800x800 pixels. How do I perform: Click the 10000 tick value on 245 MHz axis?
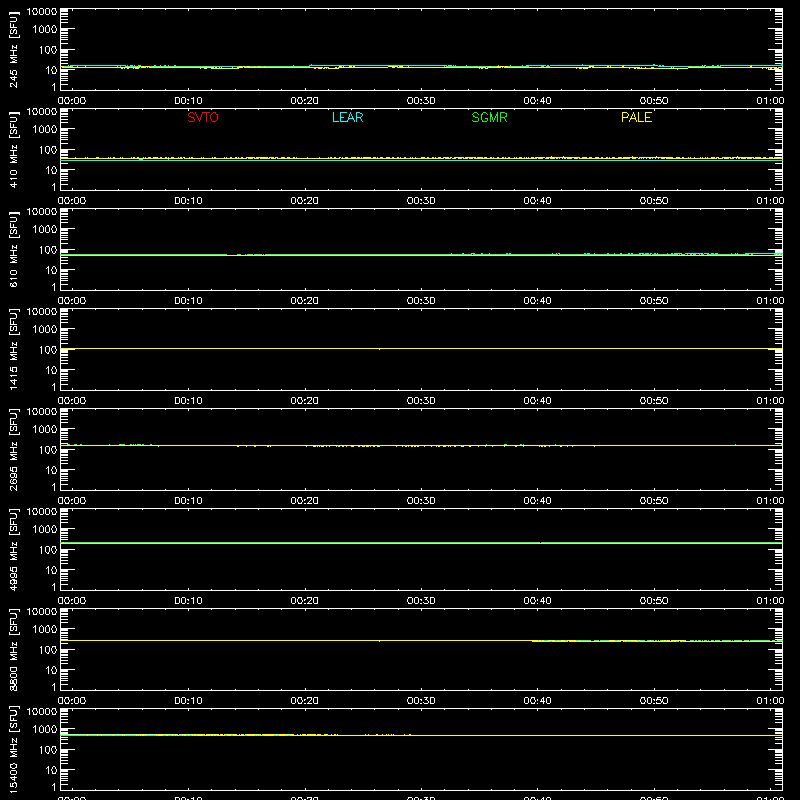coord(42,12)
